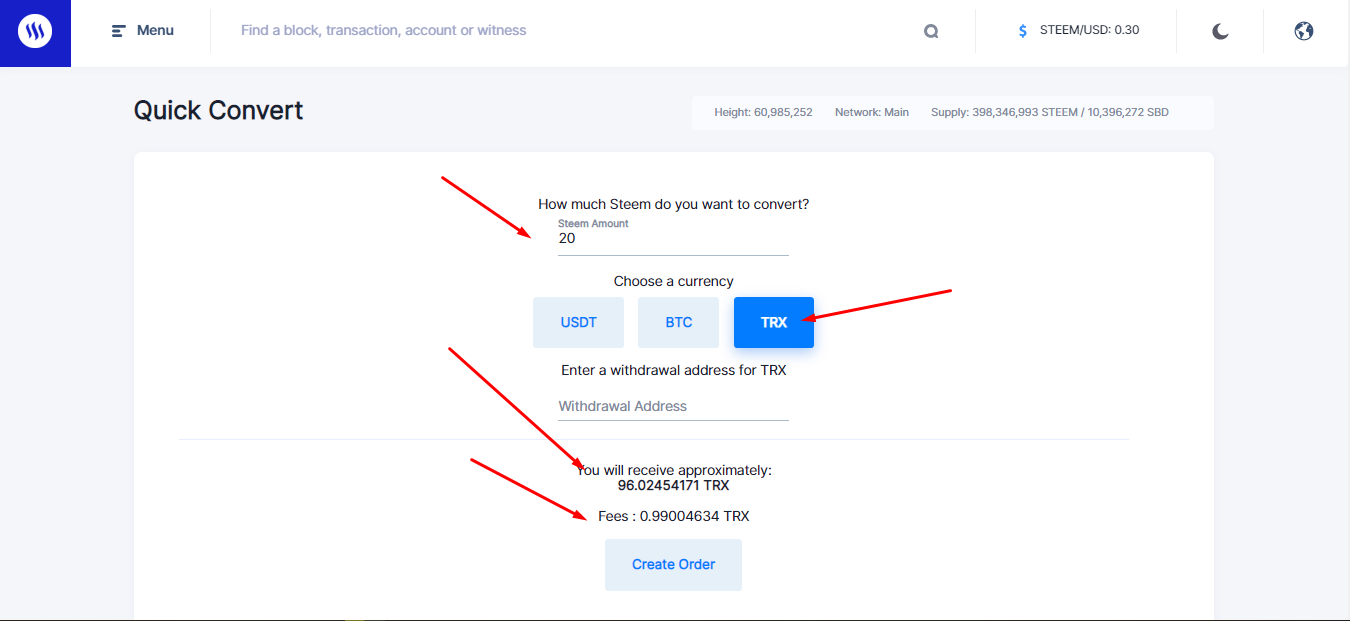
Task: Click the Network: Main text
Action: 872,112
